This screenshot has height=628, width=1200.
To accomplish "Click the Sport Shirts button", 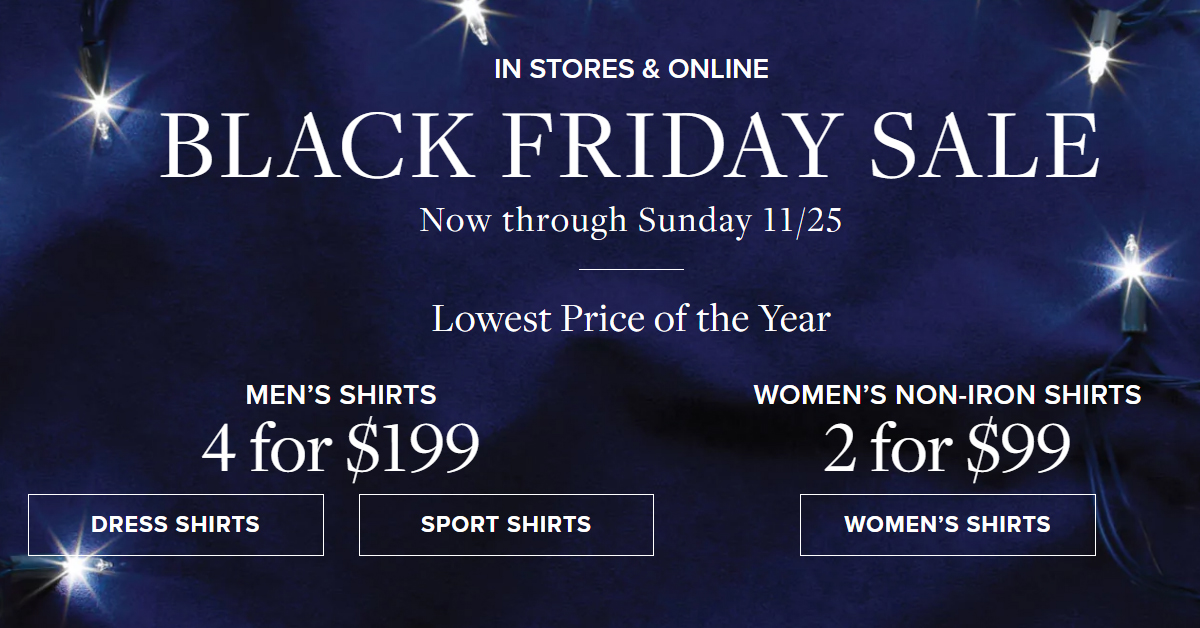I will pos(506,524).
